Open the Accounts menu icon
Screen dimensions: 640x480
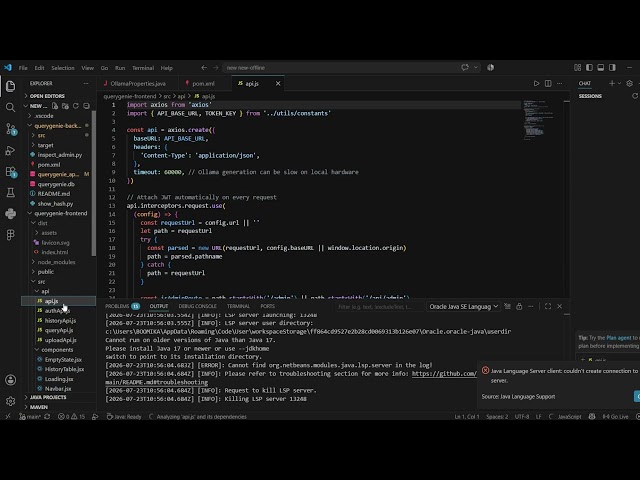(x=11, y=380)
